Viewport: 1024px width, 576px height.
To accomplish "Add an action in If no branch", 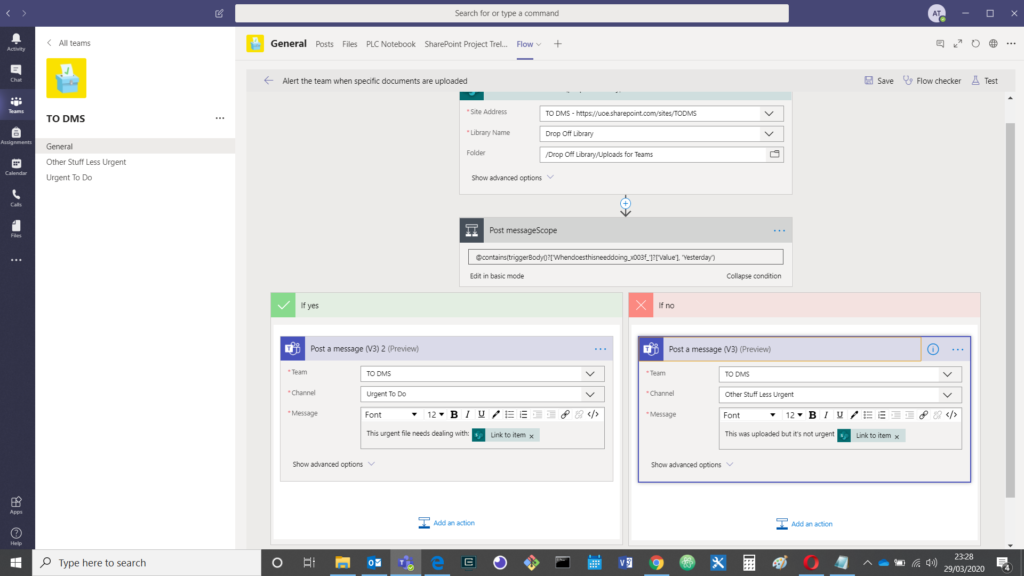I will [805, 524].
